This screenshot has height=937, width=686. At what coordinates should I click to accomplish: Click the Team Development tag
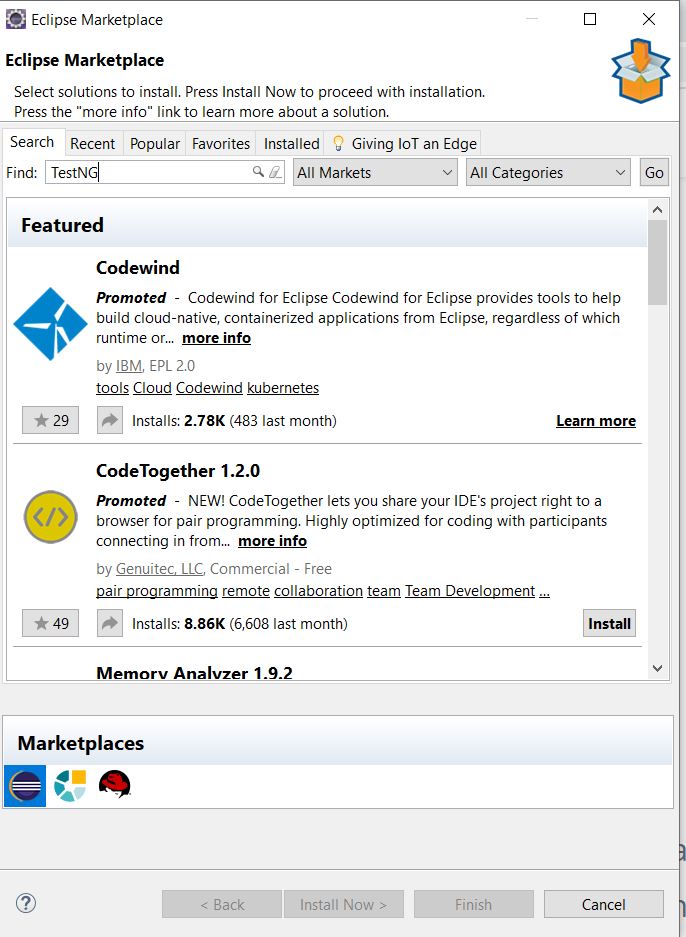coord(470,591)
